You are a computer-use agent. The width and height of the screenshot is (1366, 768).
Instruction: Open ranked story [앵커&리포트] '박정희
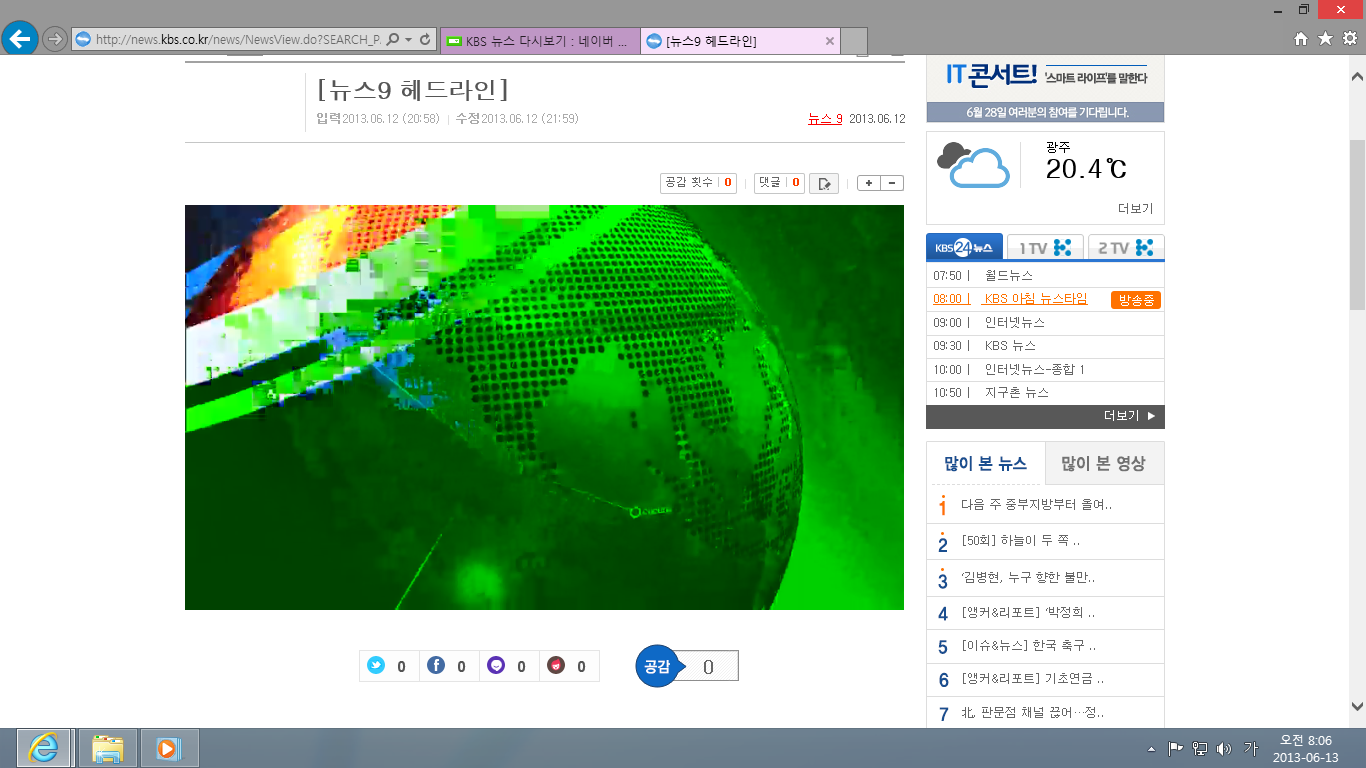point(1028,613)
